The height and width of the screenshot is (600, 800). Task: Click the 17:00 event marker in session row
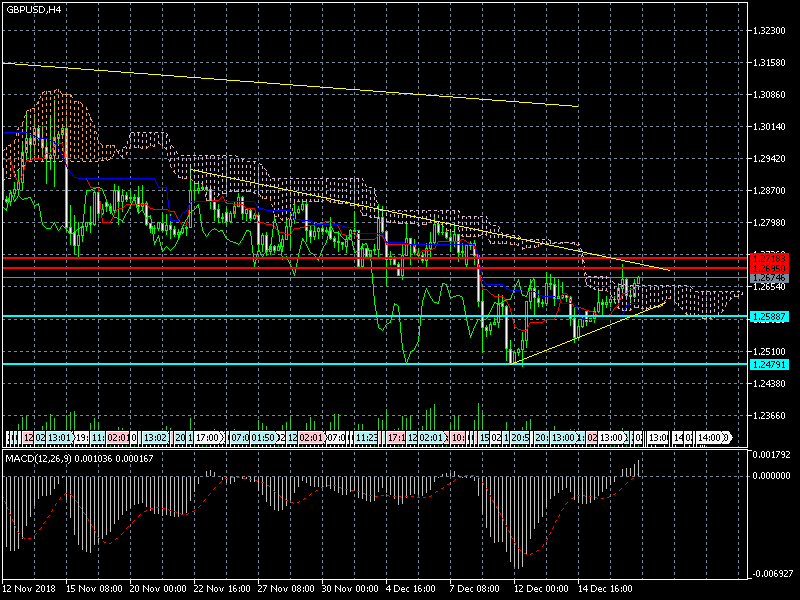[x=208, y=438]
